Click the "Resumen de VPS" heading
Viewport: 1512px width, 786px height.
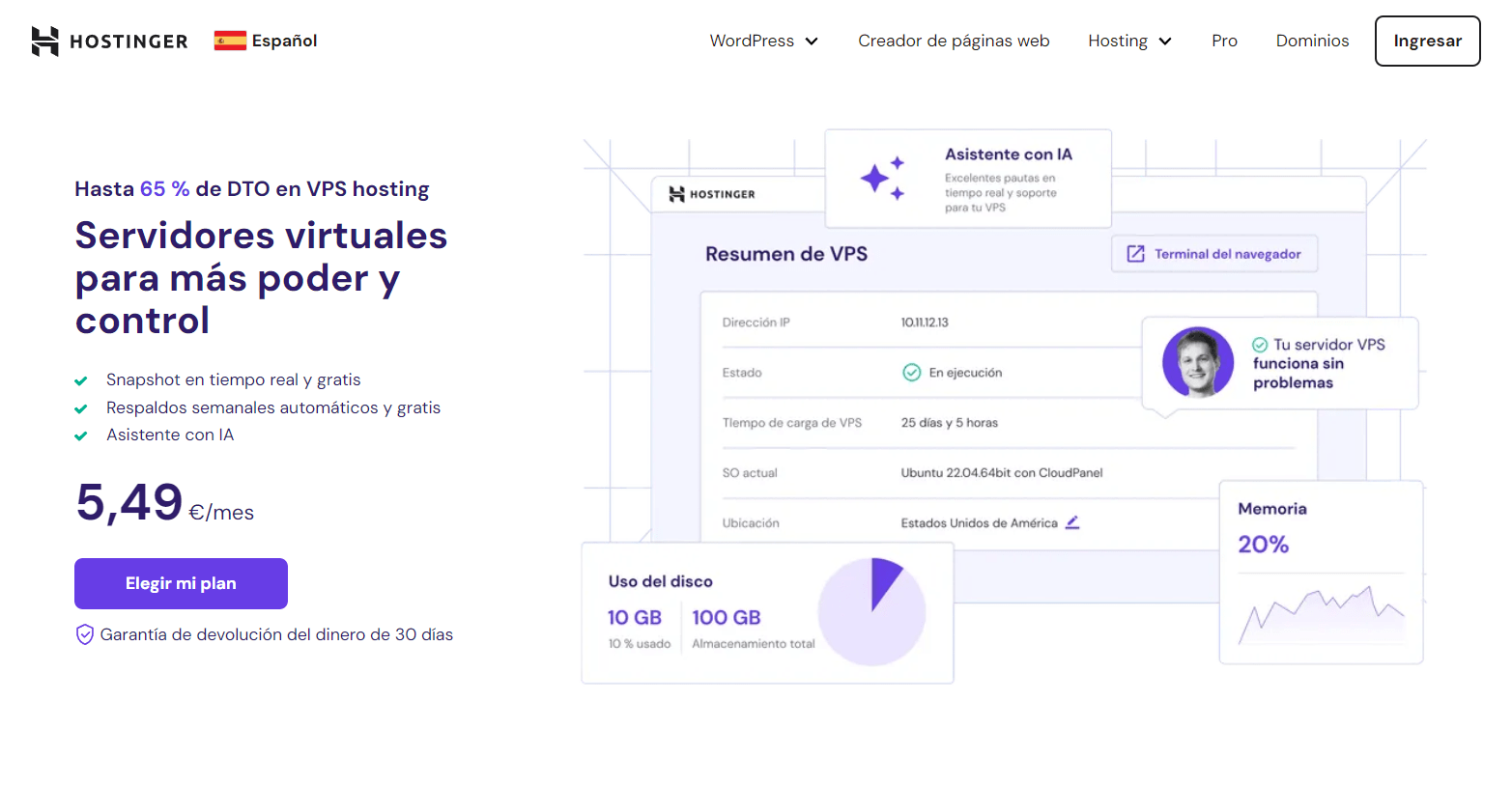point(786,254)
